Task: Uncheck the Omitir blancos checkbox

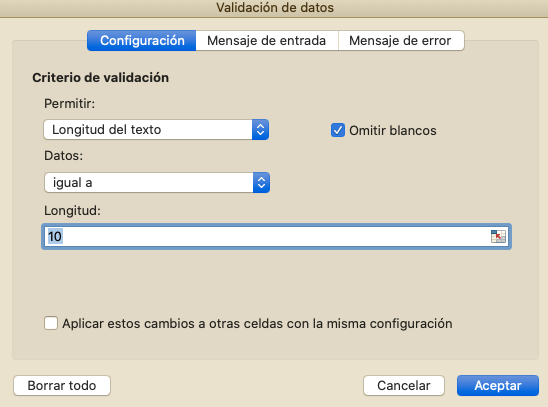Action: point(338,130)
